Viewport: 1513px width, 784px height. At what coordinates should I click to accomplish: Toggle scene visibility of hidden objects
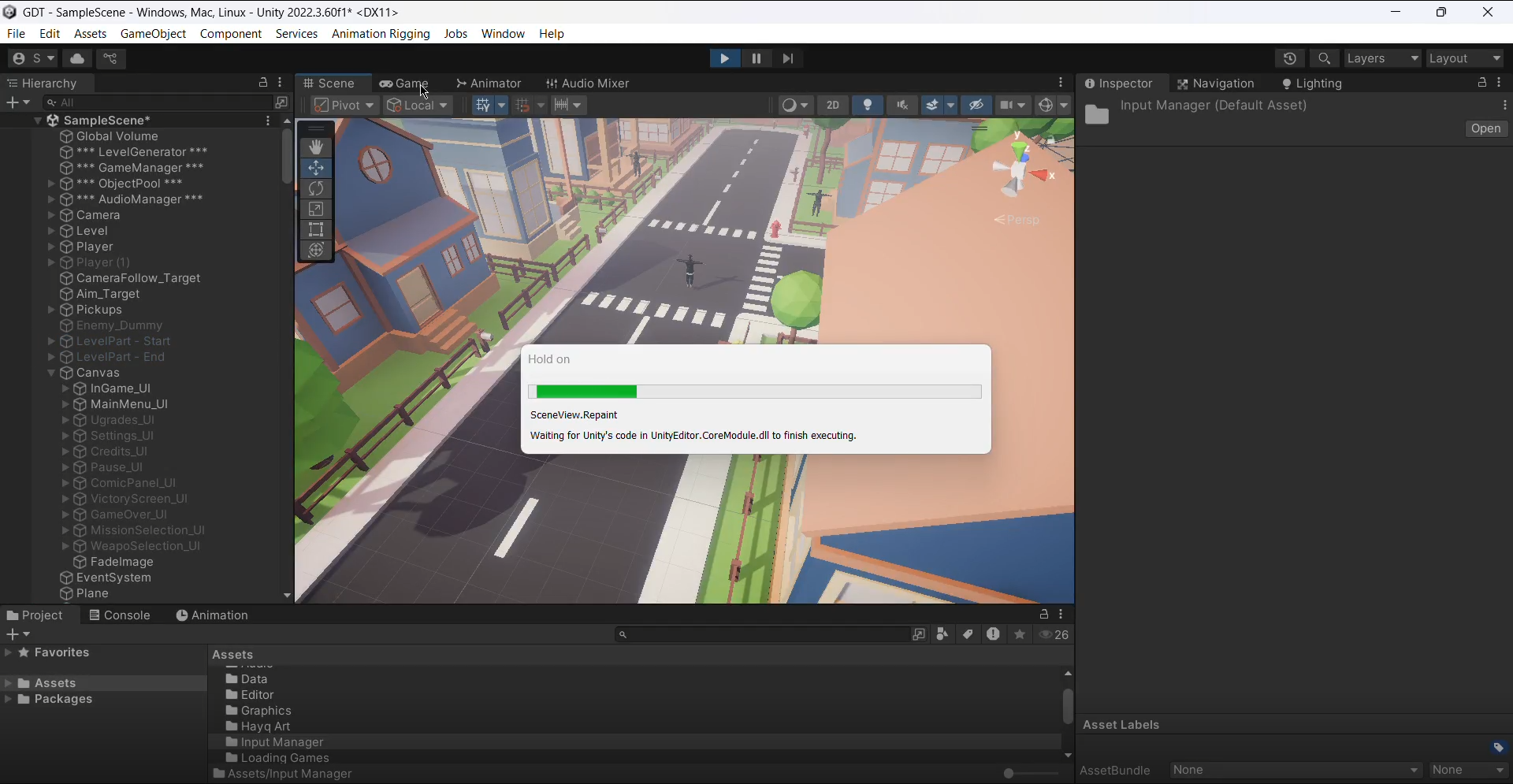[976, 105]
